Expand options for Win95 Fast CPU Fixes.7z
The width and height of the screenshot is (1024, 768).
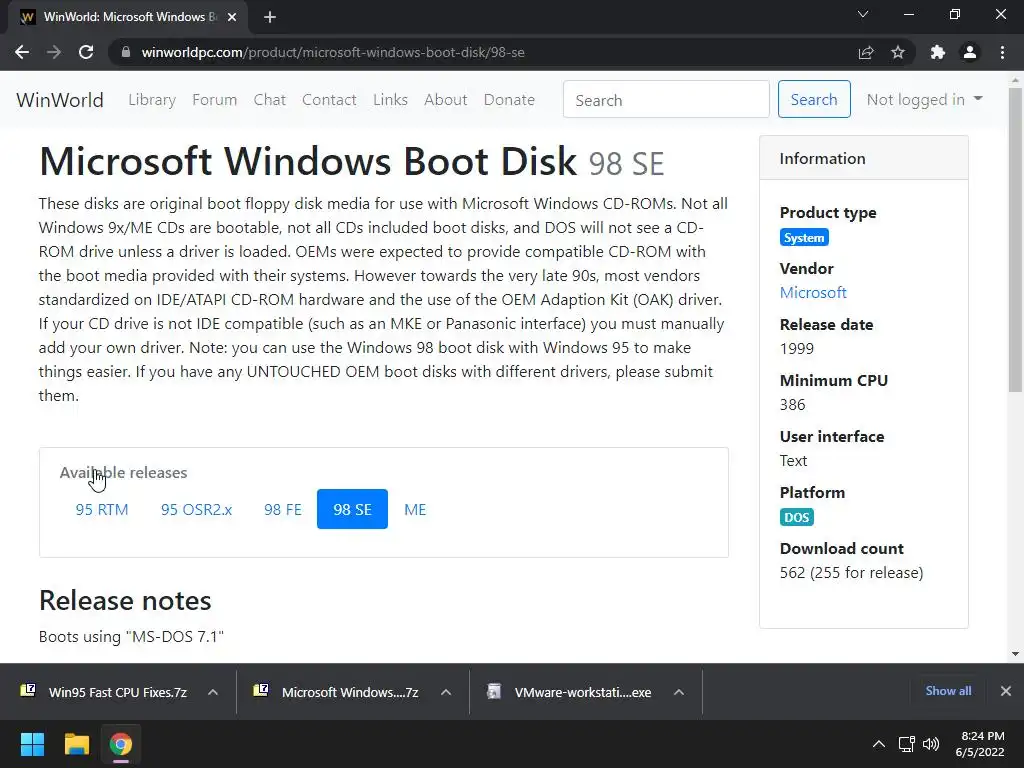213,692
